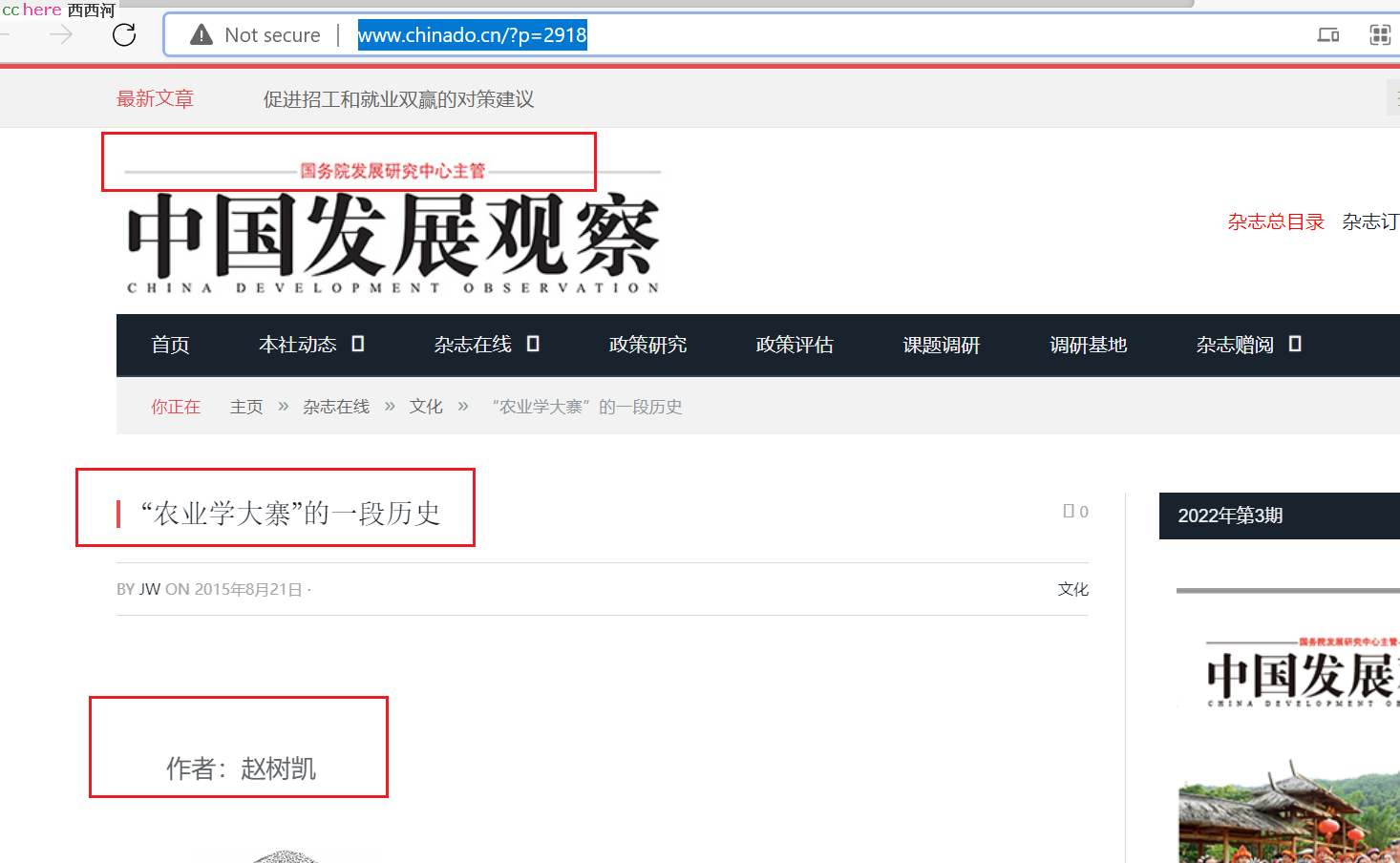
Task: Reload the page with the refresh icon
Action: click(x=124, y=35)
